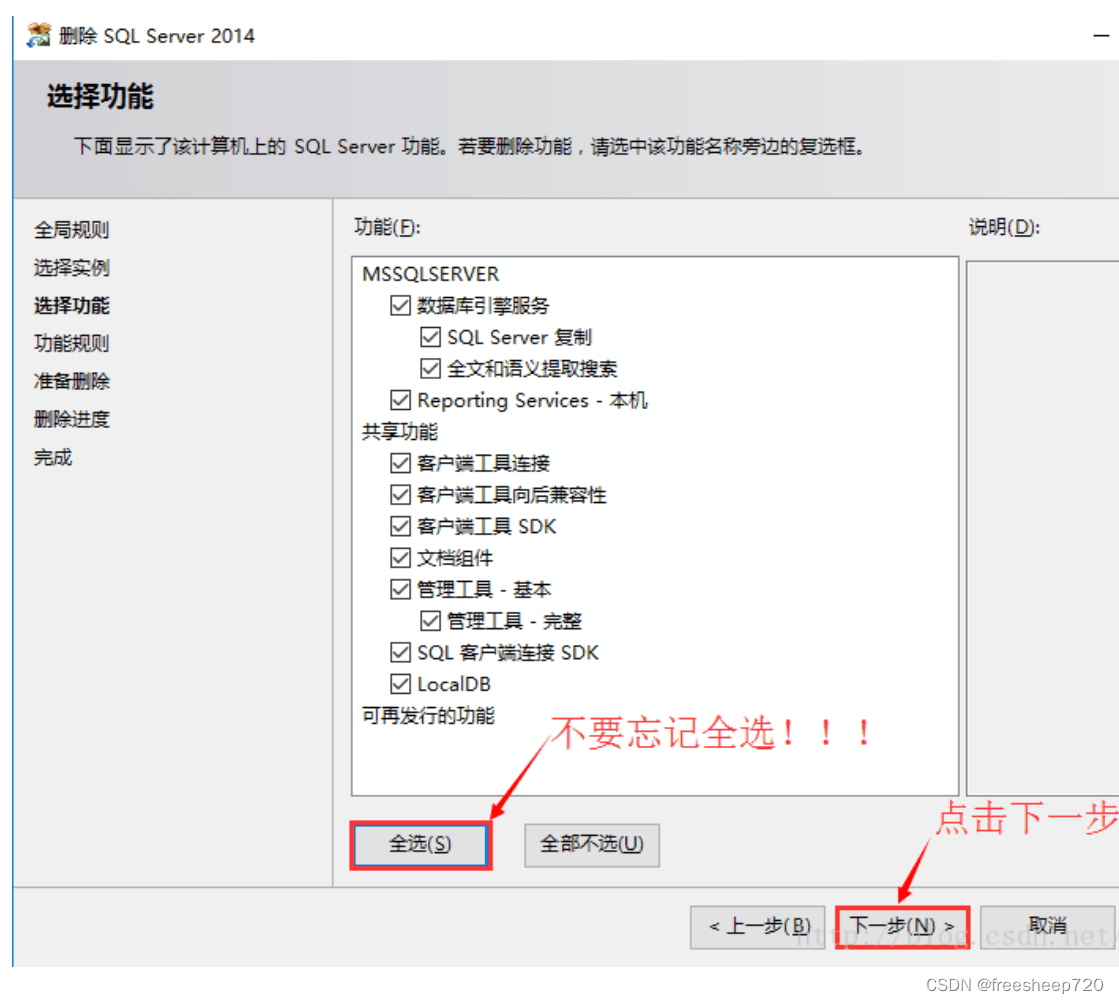Click the 全部不选(U) button
This screenshot has width=1119, height=1003.
pyautogui.click(x=592, y=845)
